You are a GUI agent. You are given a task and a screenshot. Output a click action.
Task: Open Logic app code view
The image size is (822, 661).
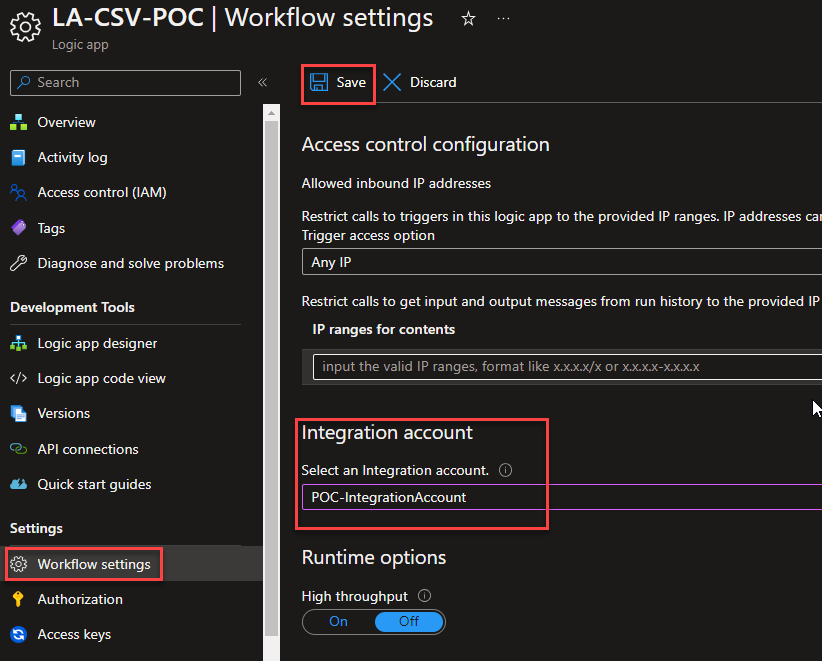(101, 378)
